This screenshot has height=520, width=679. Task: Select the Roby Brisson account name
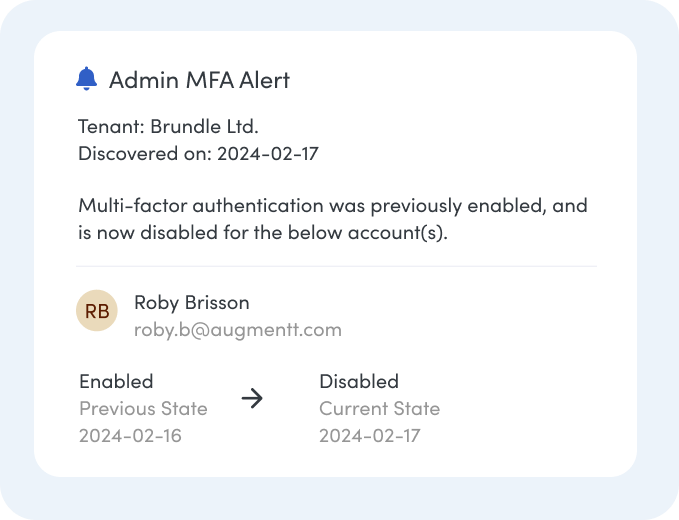point(192,303)
